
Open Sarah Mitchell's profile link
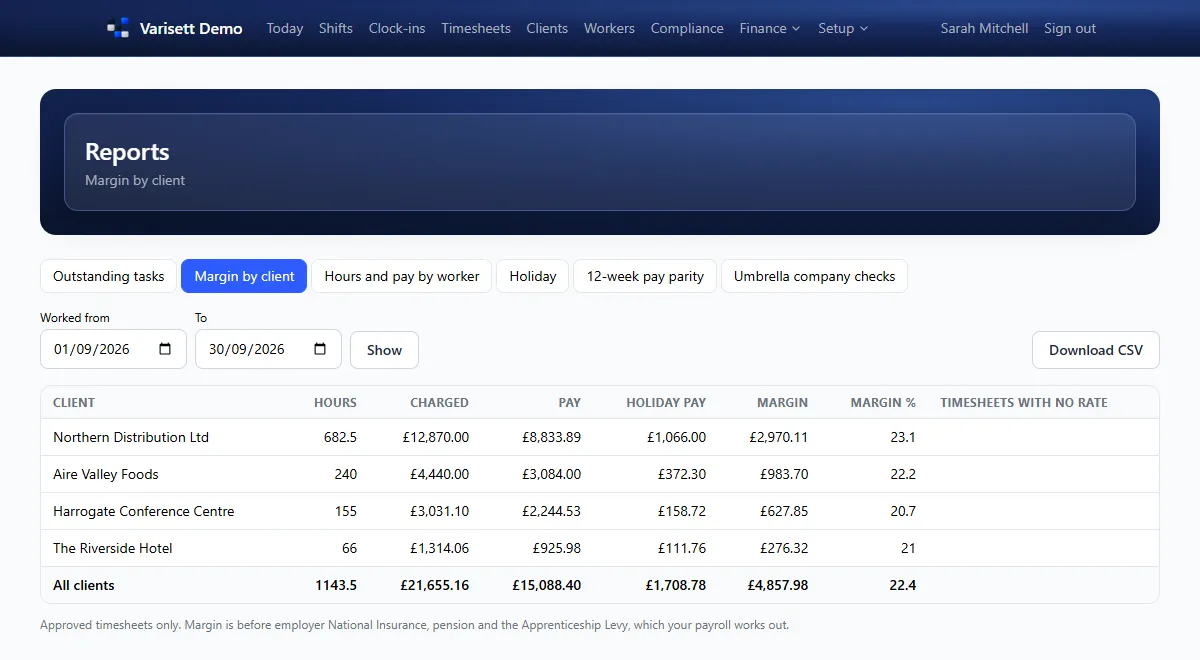984,28
